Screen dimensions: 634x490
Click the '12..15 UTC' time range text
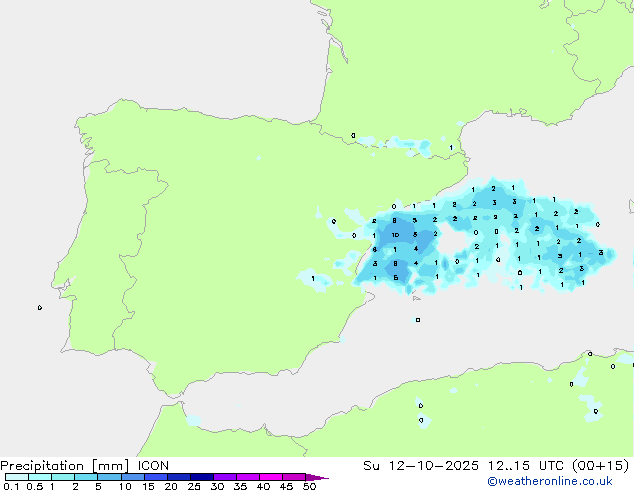(x=527, y=466)
